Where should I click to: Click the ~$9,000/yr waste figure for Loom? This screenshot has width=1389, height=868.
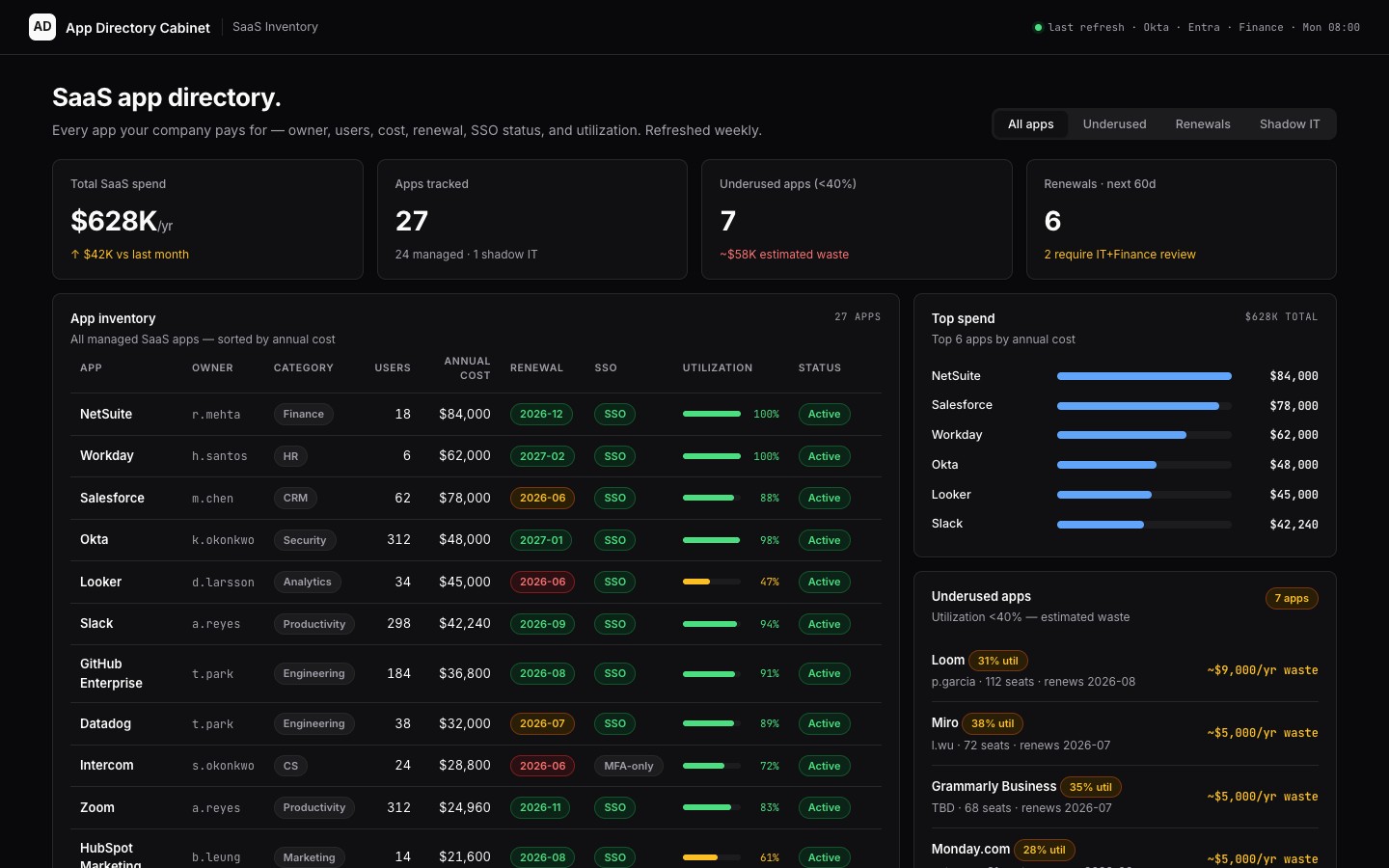pyautogui.click(x=1263, y=670)
